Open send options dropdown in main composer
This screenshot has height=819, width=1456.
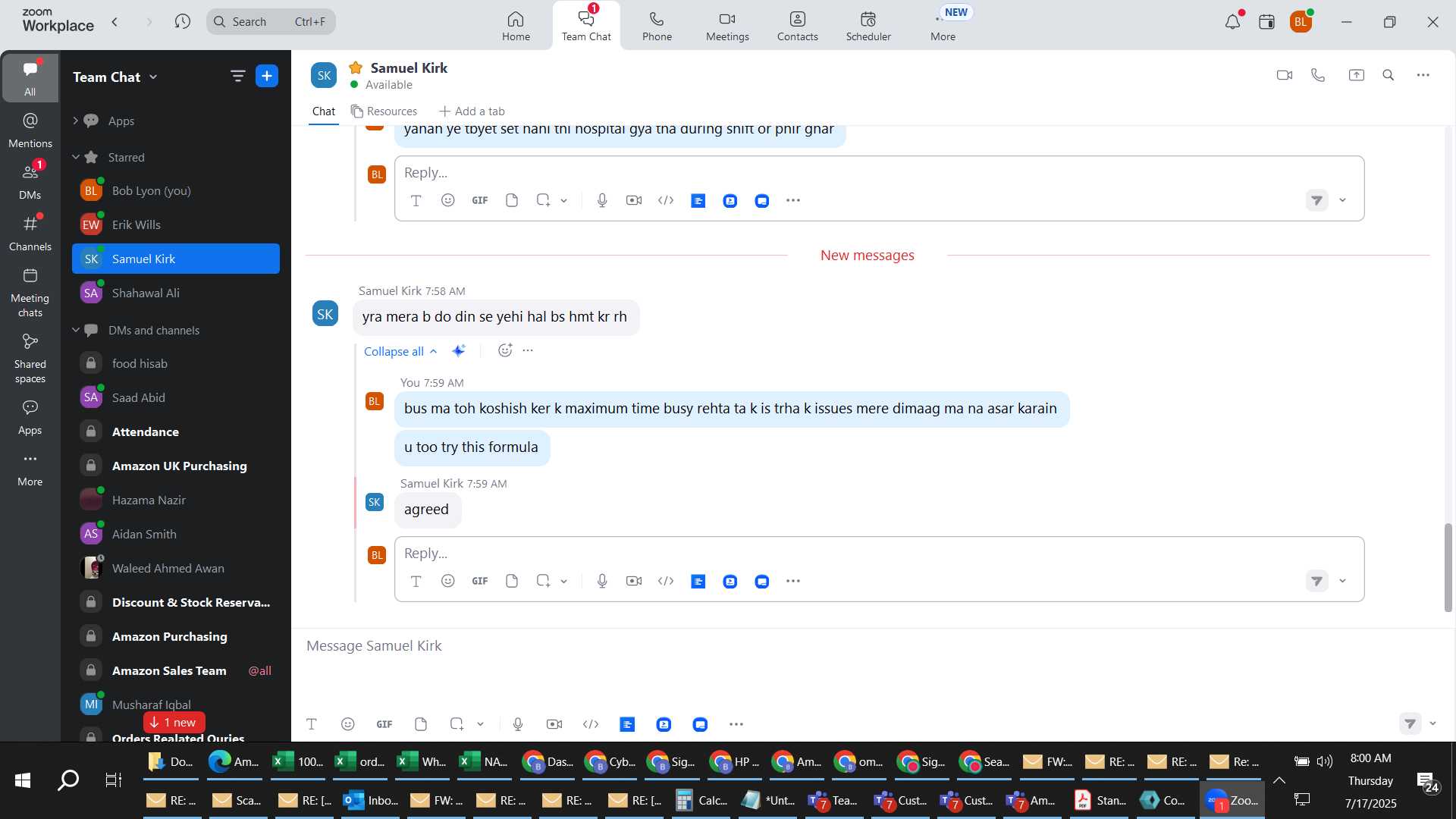(x=1432, y=723)
